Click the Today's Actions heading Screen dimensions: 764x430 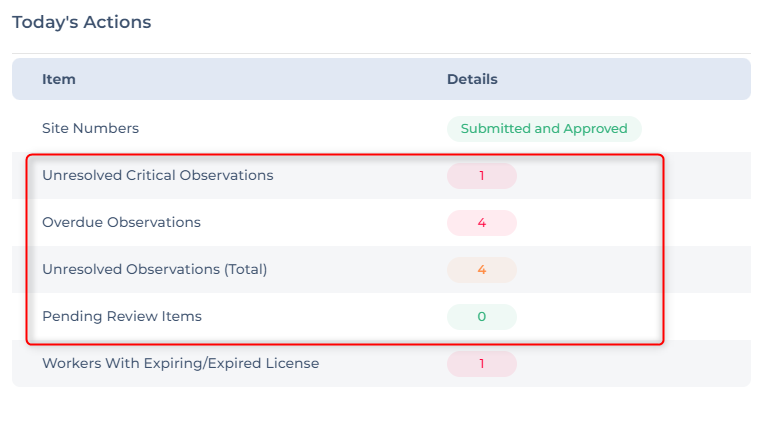coord(81,22)
